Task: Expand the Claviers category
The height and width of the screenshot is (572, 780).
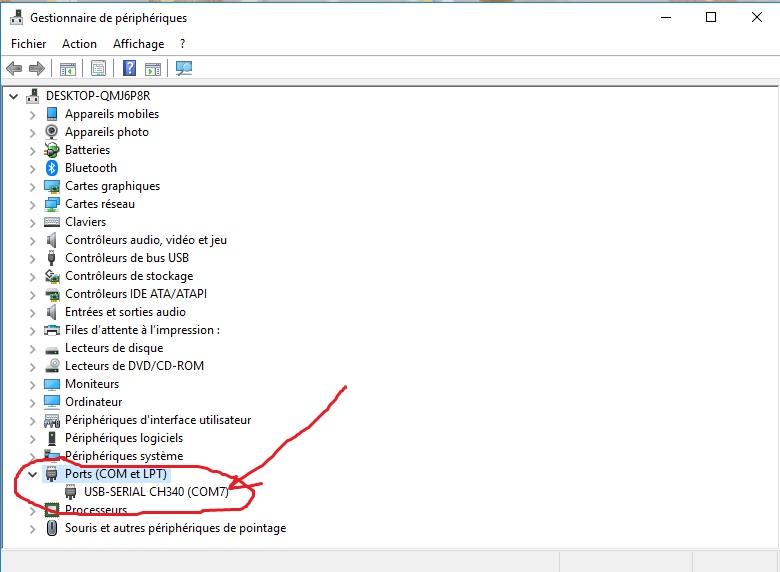Action: pos(32,223)
